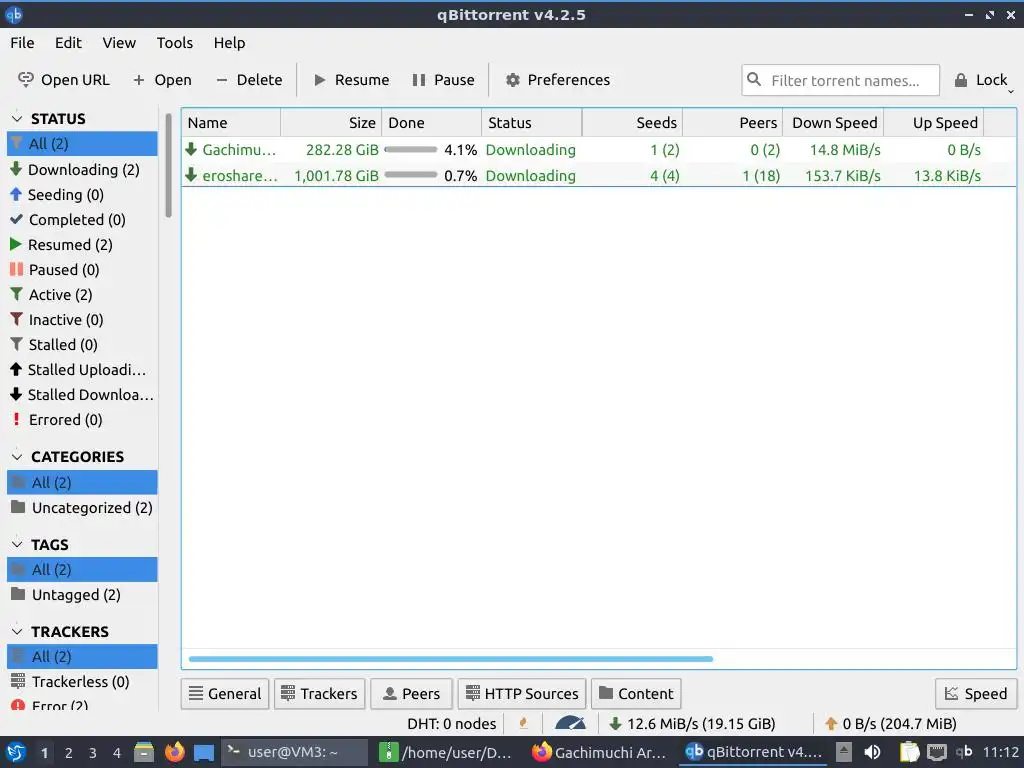Click the download arrow icon of Gachimu torrent
Screen dimensions: 1024x768
pyautogui.click(x=191, y=150)
